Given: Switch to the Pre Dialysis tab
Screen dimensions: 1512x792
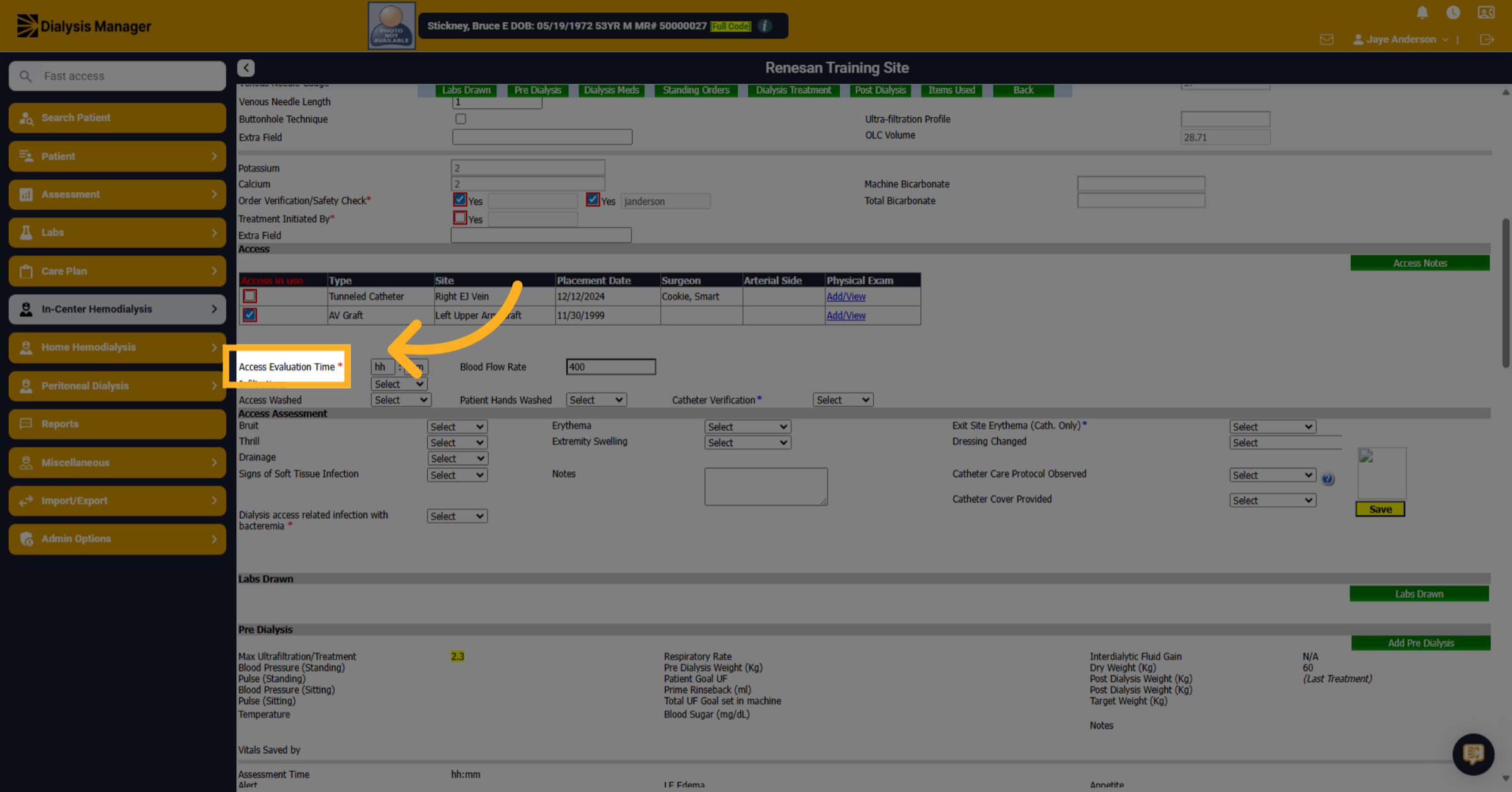Looking at the screenshot, I should click(537, 90).
